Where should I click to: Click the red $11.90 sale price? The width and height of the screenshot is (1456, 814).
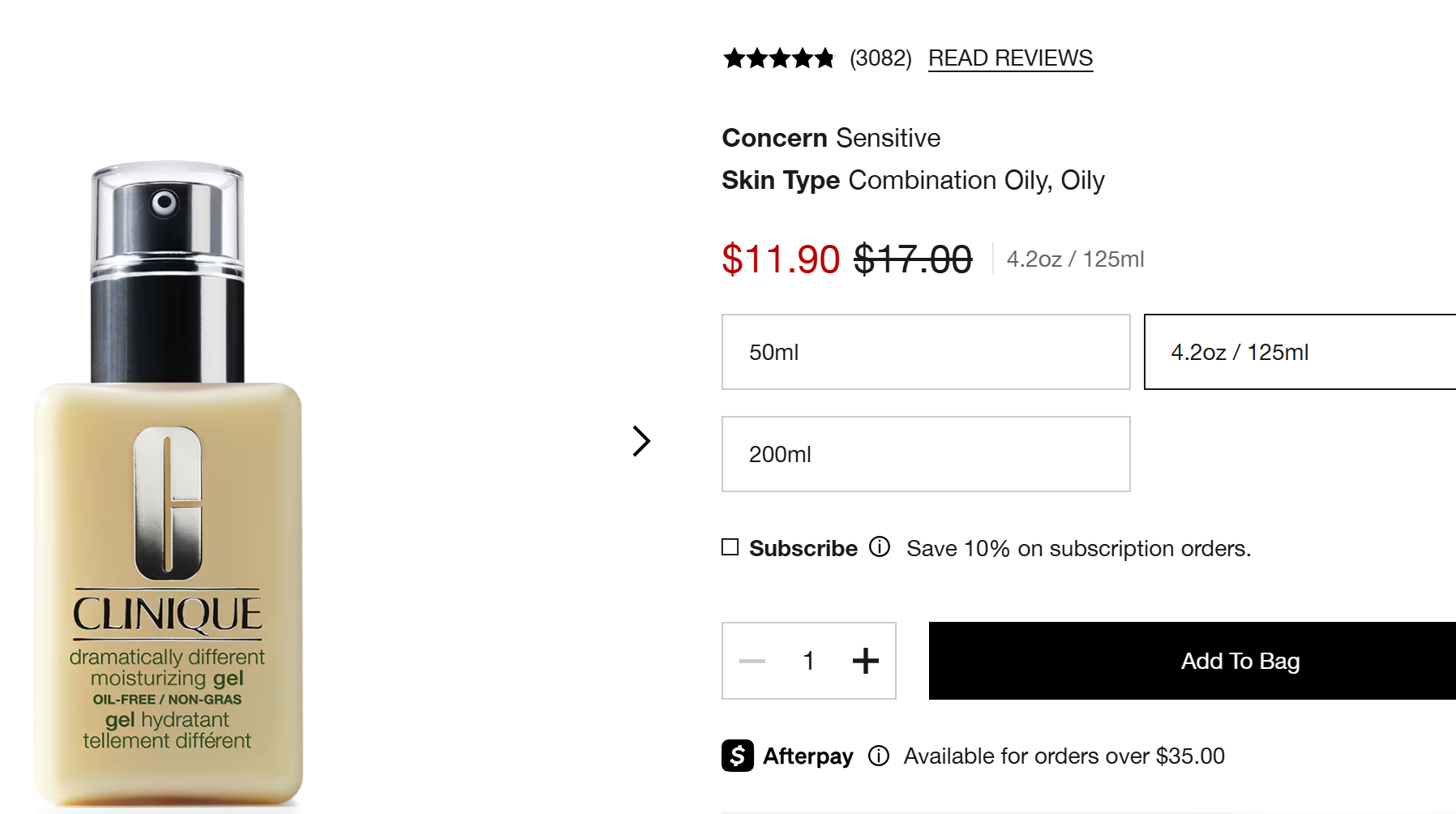click(x=781, y=259)
